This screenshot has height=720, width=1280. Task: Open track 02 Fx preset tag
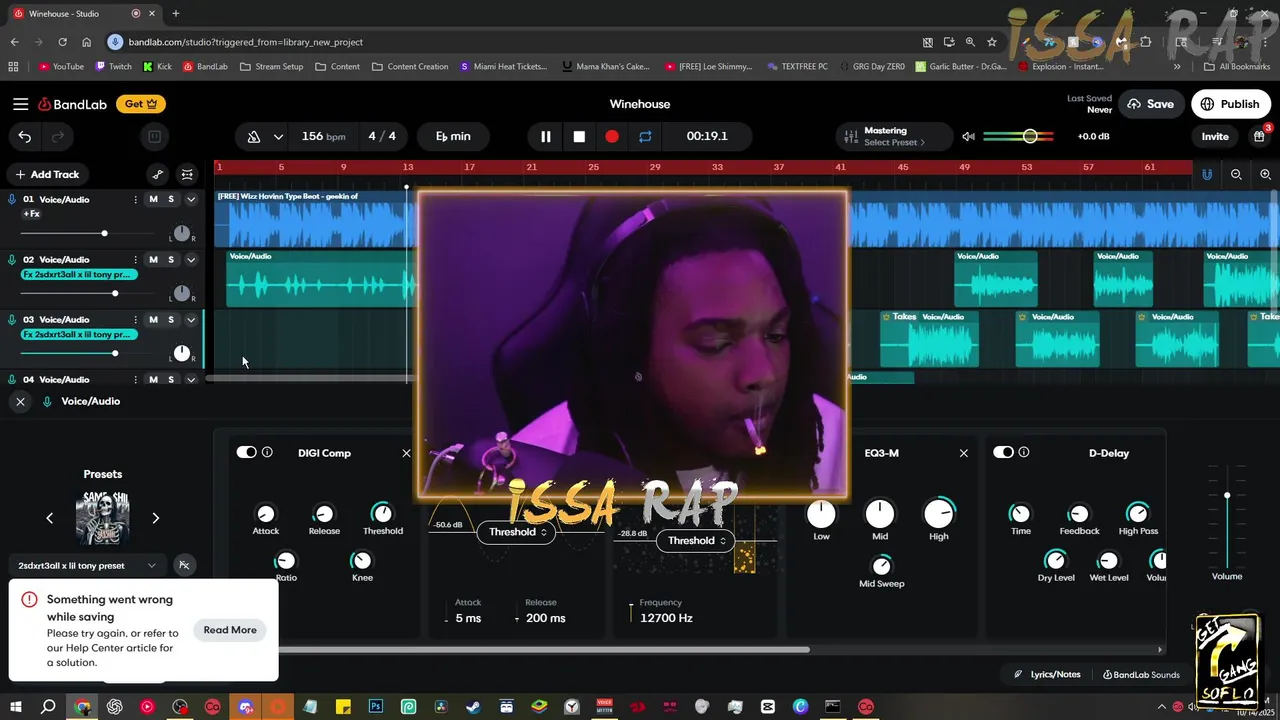[79, 274]
